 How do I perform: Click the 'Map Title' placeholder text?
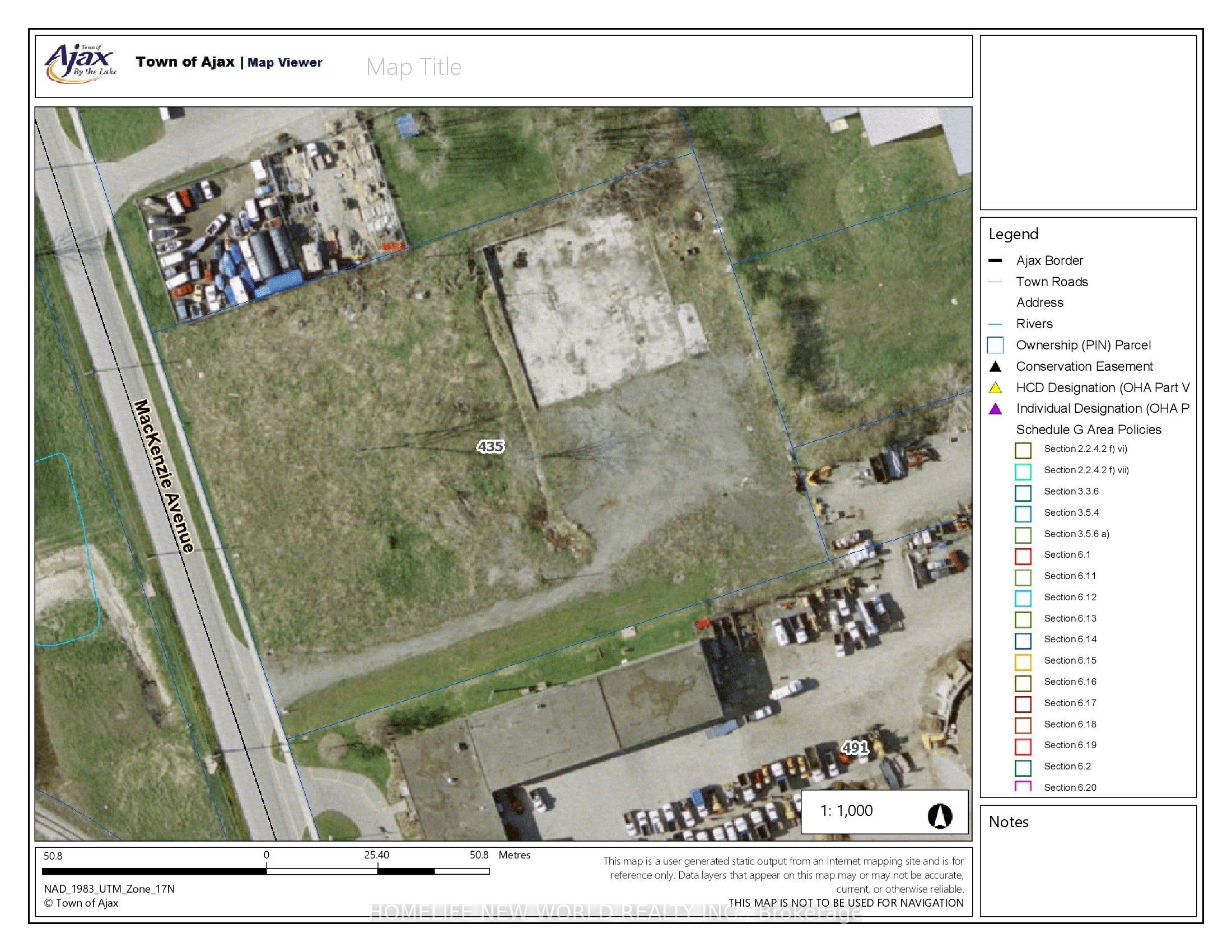[x=413, y=67]
